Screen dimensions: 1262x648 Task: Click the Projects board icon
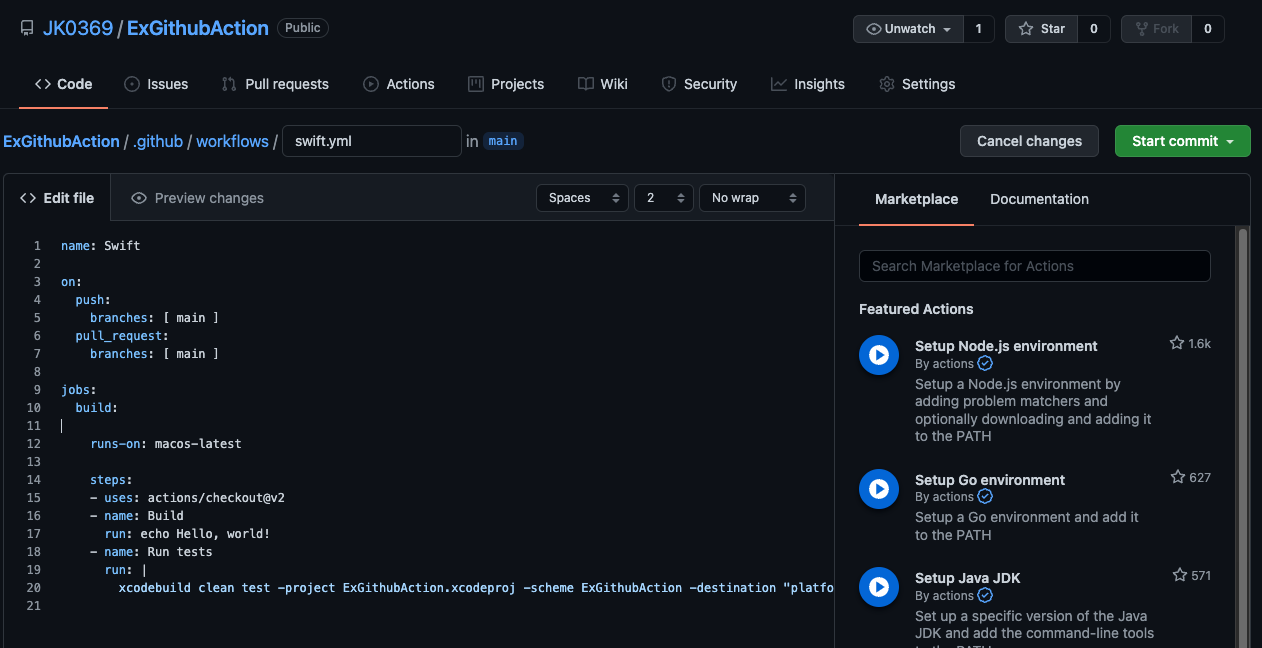(x=475, y=84)
